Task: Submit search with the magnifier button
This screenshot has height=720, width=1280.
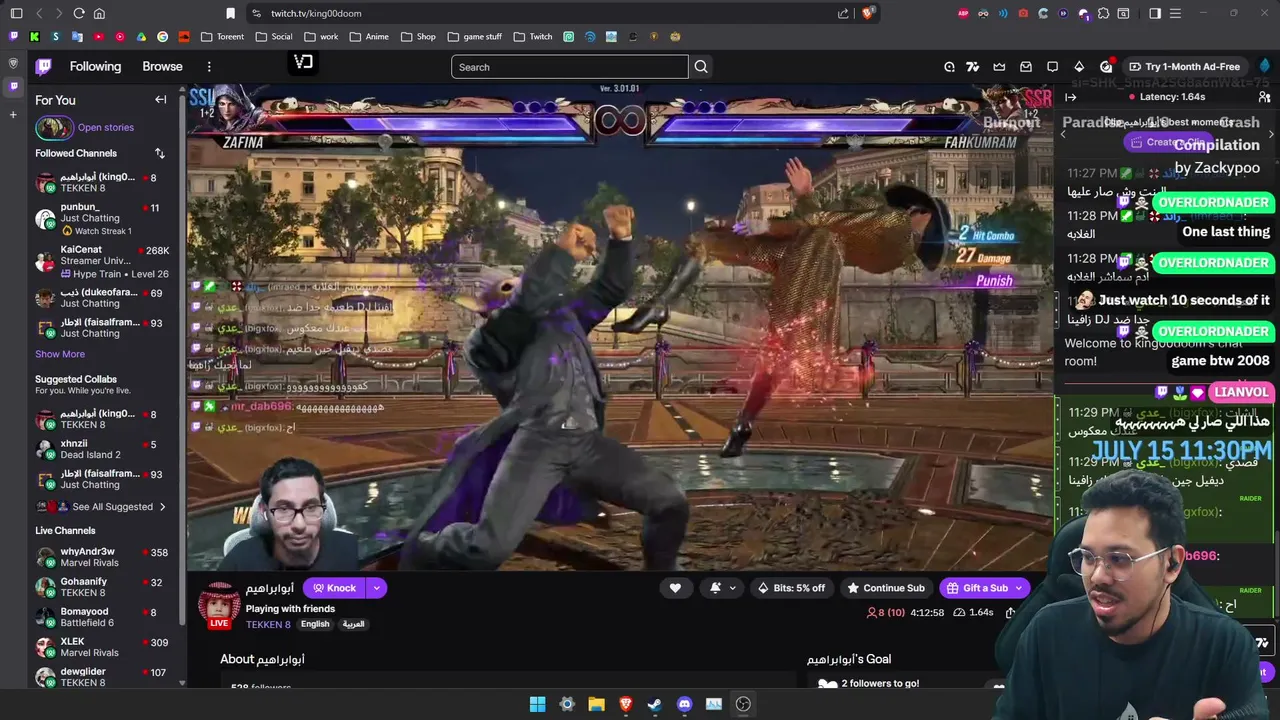Action: click(701, 67)
